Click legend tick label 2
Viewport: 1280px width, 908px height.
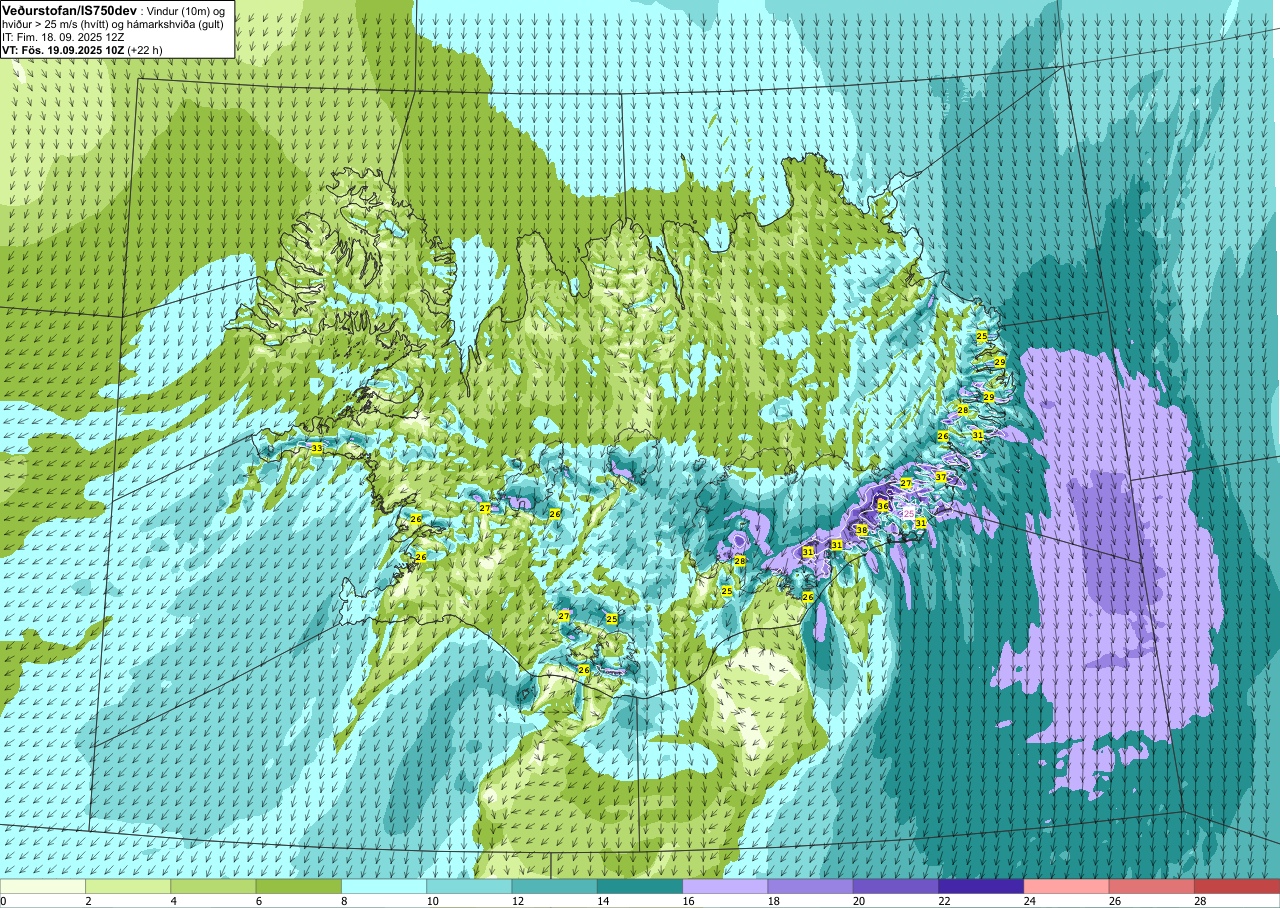pyautogui.click(x=87, y=901)
